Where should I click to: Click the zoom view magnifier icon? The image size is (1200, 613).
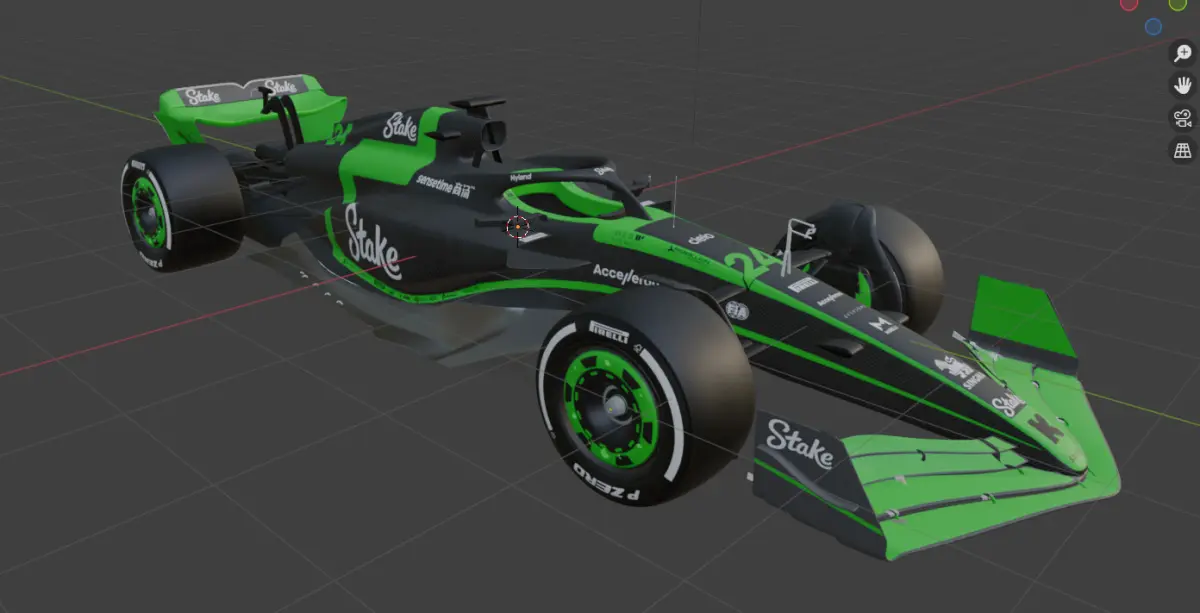click(1181, 54)
